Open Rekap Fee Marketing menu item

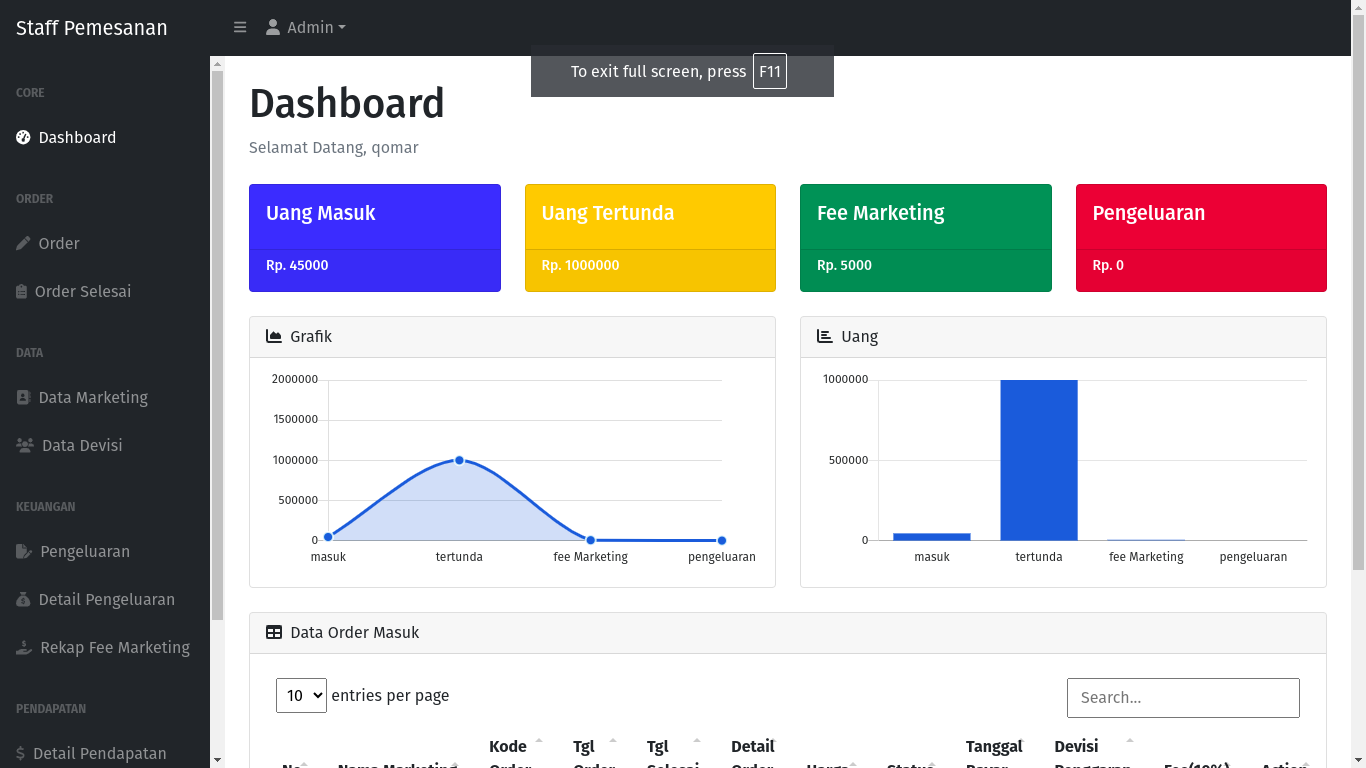(114, 648)
